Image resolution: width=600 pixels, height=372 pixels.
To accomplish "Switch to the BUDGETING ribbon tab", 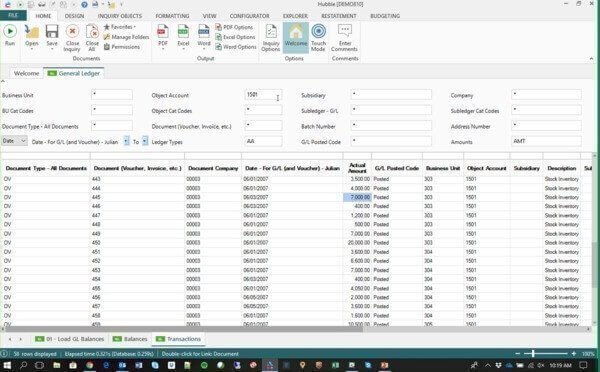I will [385, 16].
